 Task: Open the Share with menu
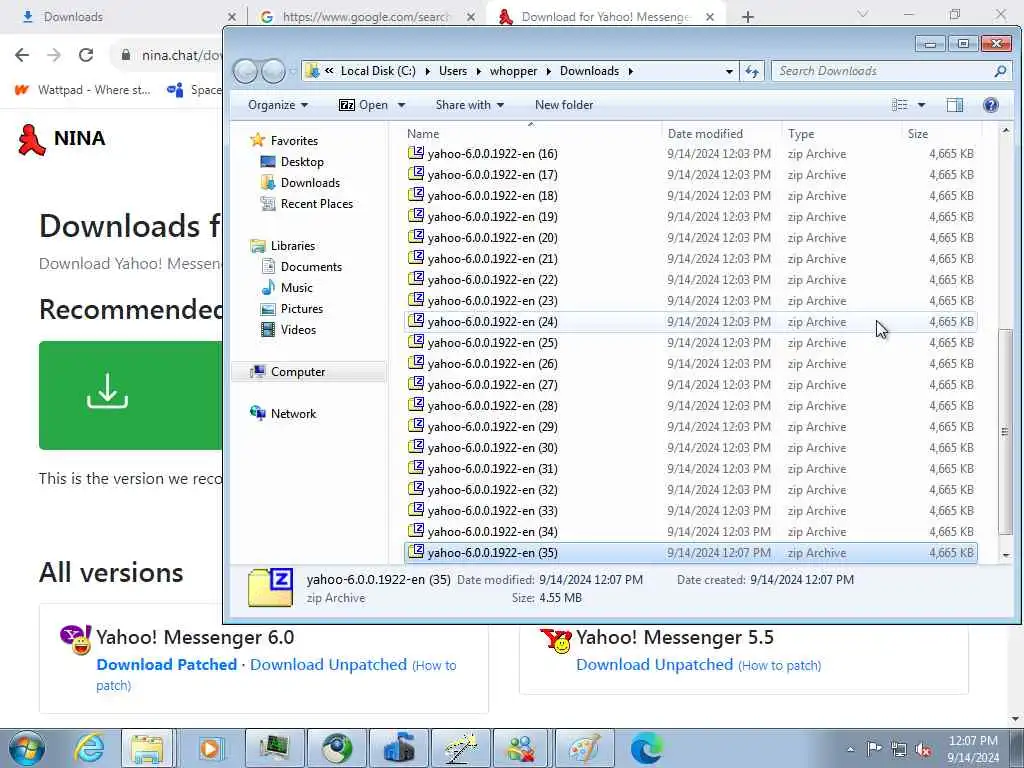[x=470, y=105]
